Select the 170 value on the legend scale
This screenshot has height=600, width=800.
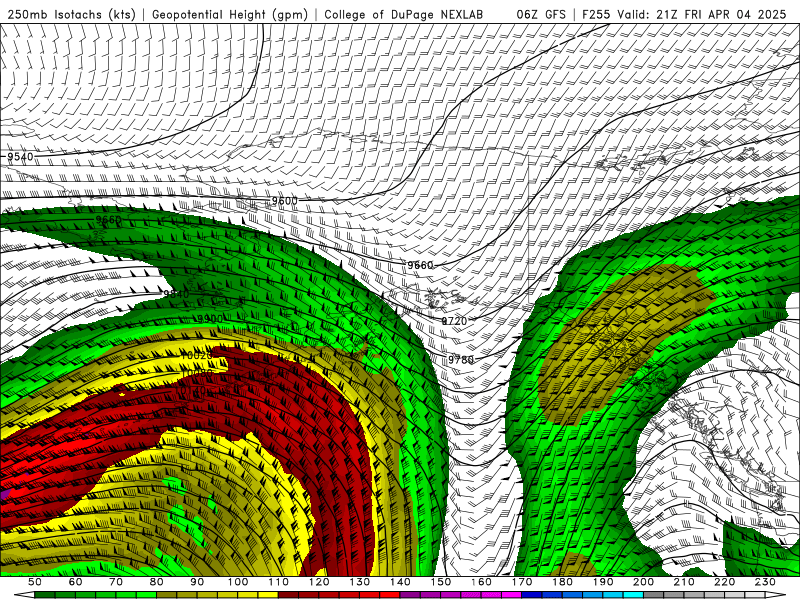(x=522, y=582)
